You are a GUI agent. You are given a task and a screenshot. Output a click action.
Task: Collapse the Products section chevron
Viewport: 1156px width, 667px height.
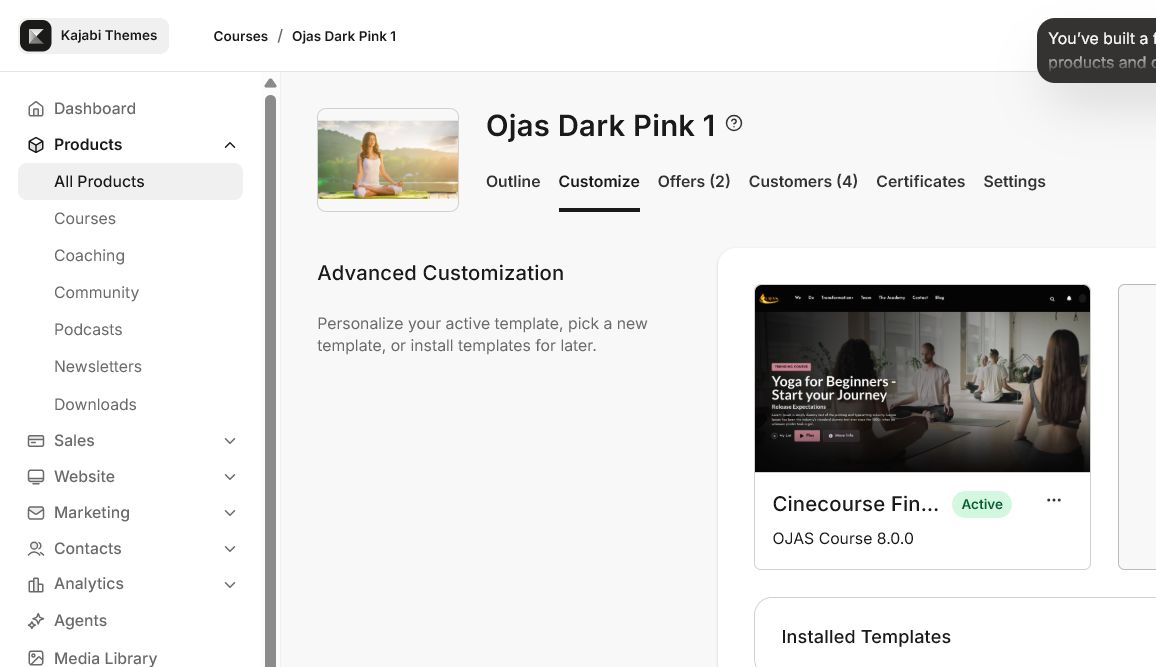tap(230, 145)
